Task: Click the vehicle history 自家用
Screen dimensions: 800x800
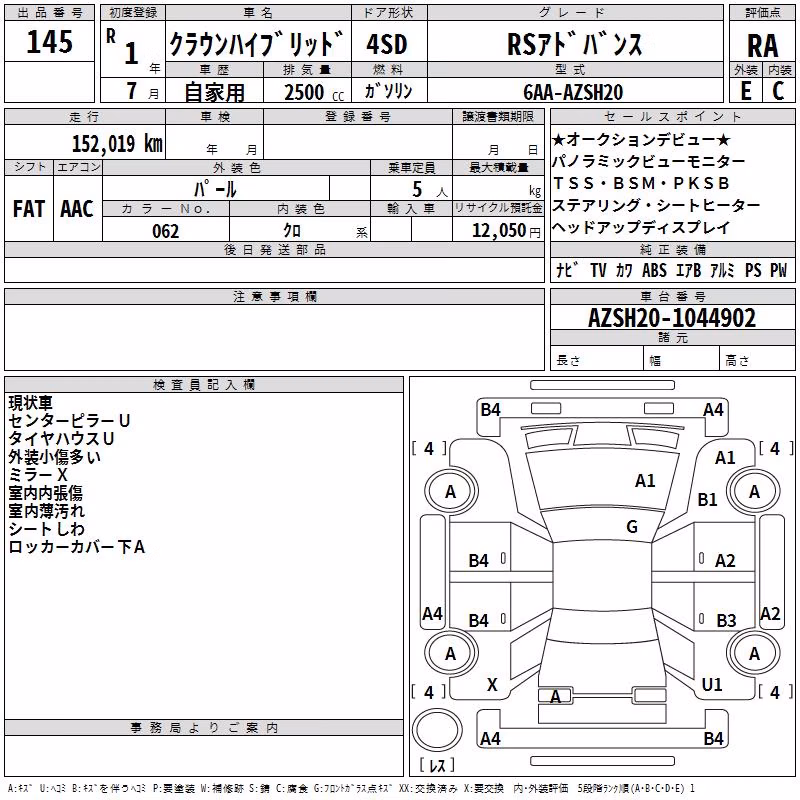Action: pyautogui.click(x=214, y=92)
